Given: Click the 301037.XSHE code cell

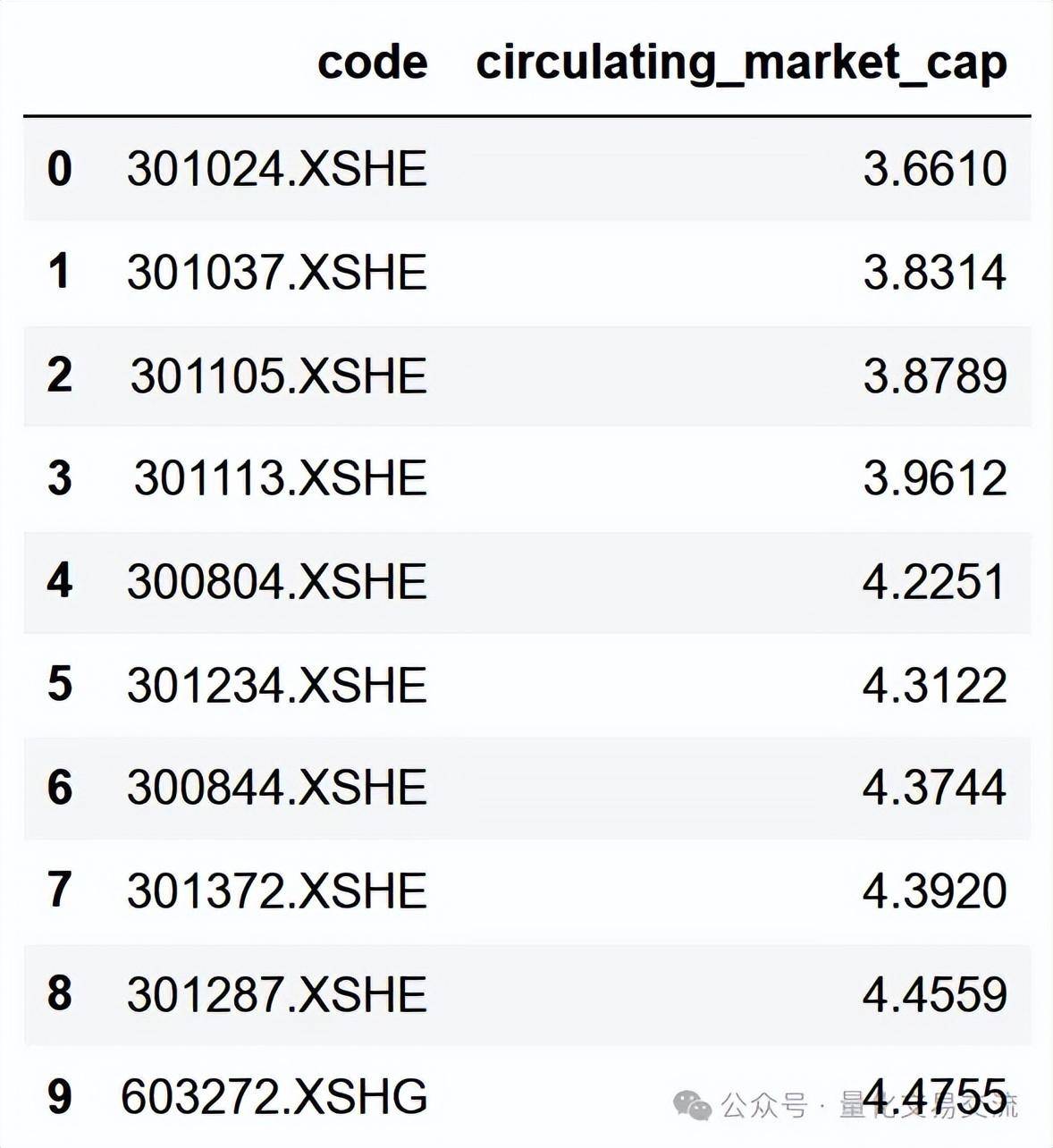Looking at the screenshot, I should (x=277, y=272).
